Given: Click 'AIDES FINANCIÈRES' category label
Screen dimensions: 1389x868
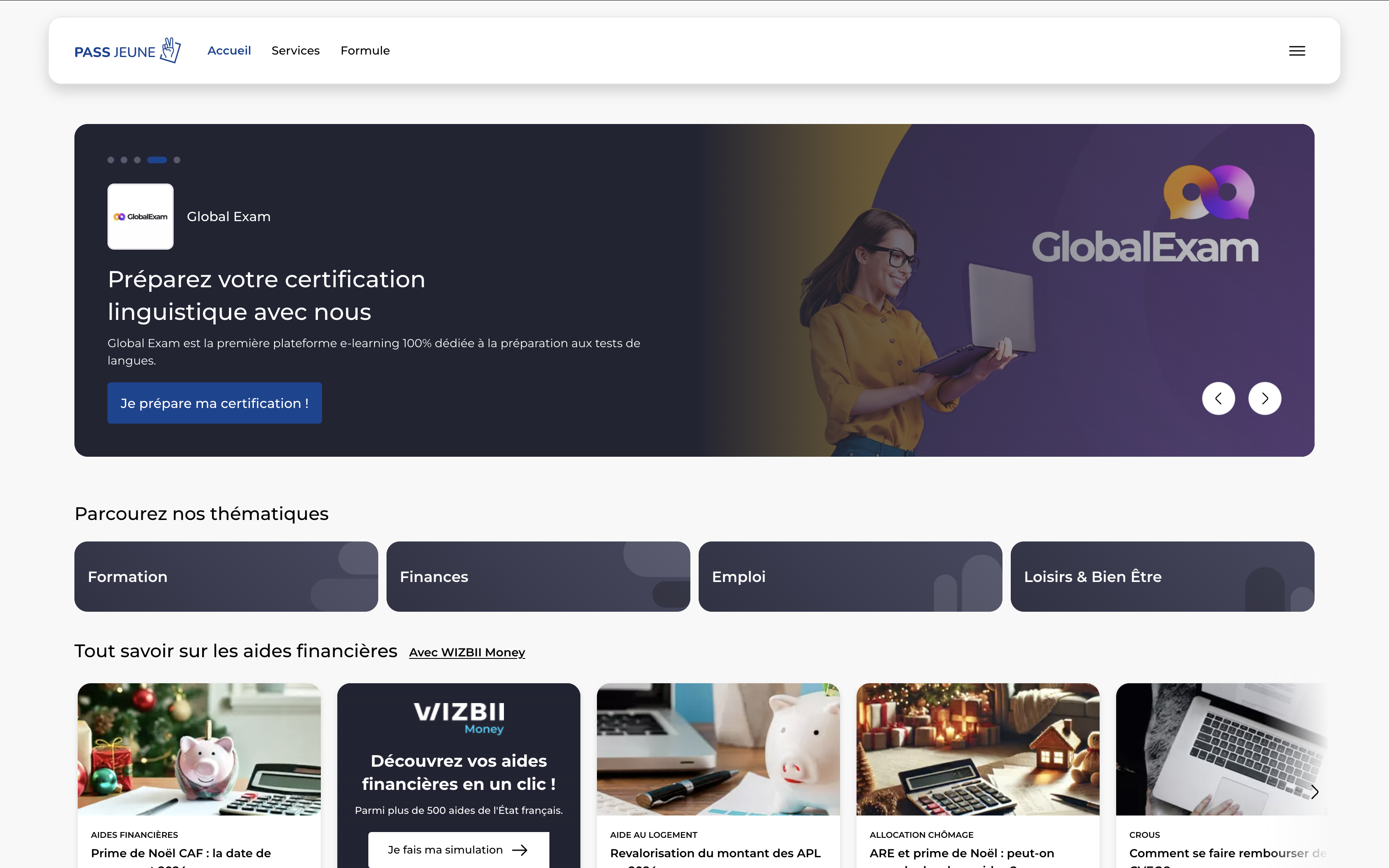Looking at the screenshot, I should click(x=134, y=835).
